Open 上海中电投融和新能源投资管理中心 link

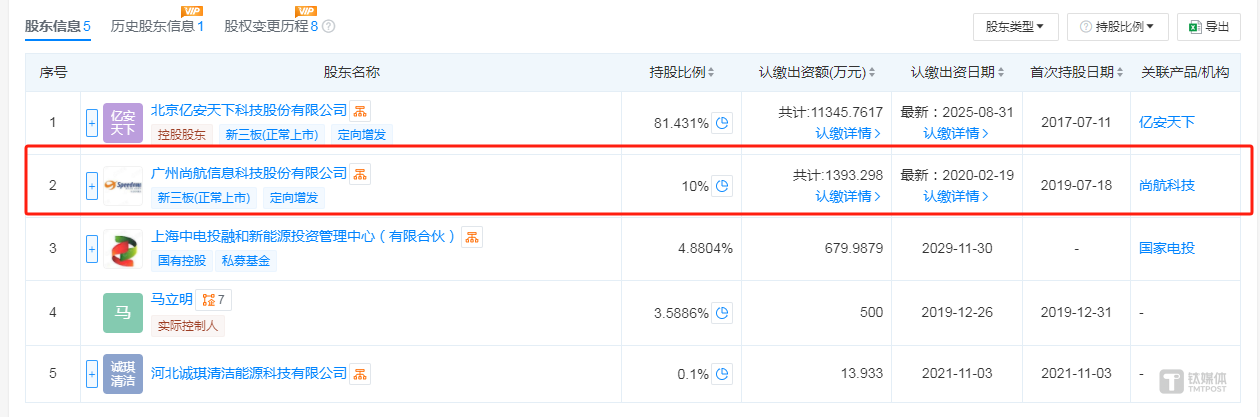[304, 237]
